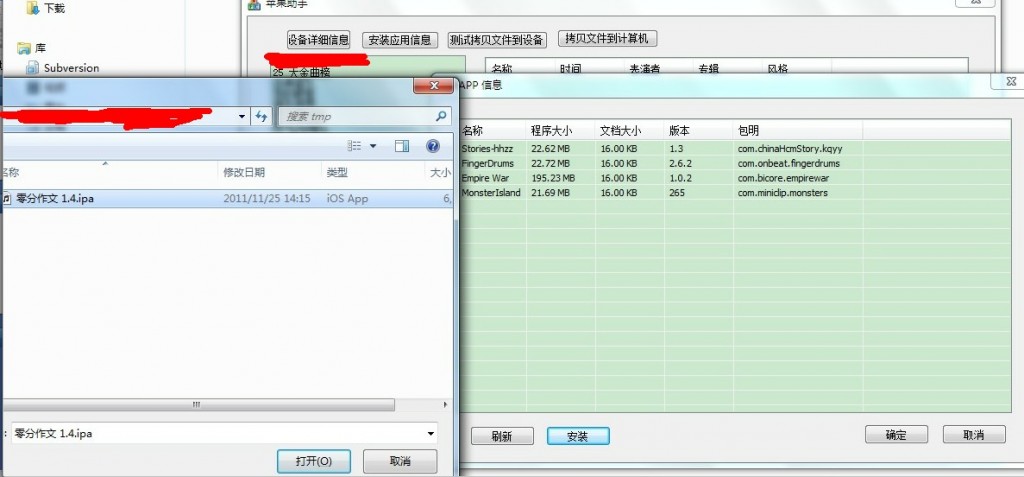The height and width of the screenshot is (477, 1024).
Task: Sort APP list by 包明 header
Action: point(798,131)
